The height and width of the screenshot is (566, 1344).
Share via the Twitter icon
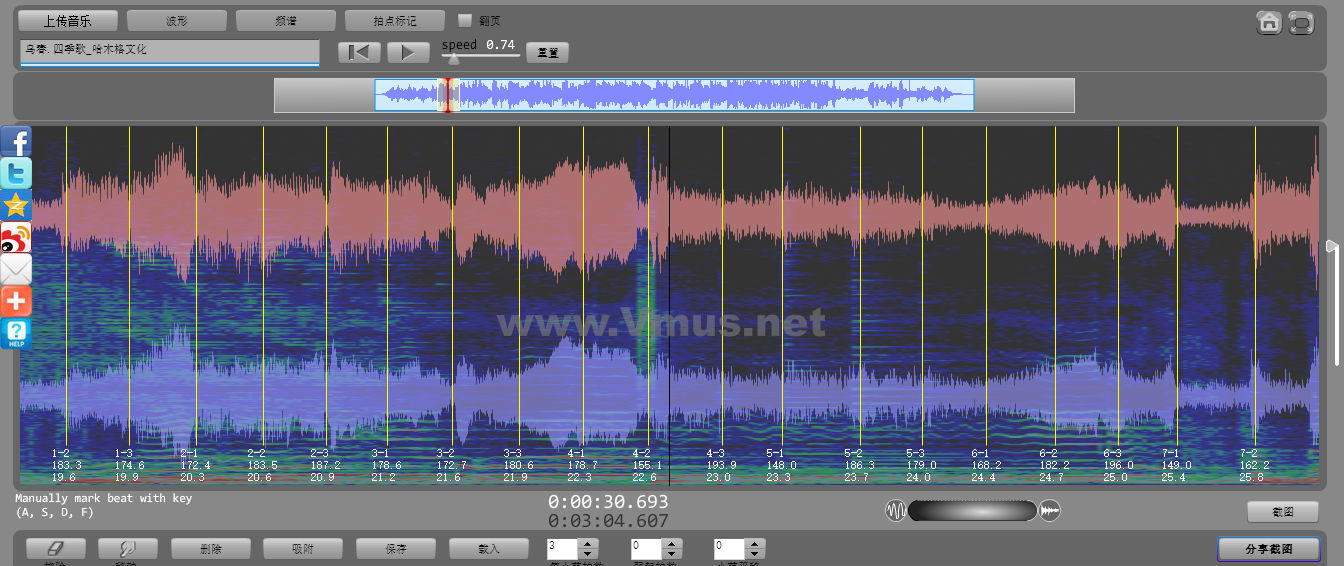coord(16,173)
